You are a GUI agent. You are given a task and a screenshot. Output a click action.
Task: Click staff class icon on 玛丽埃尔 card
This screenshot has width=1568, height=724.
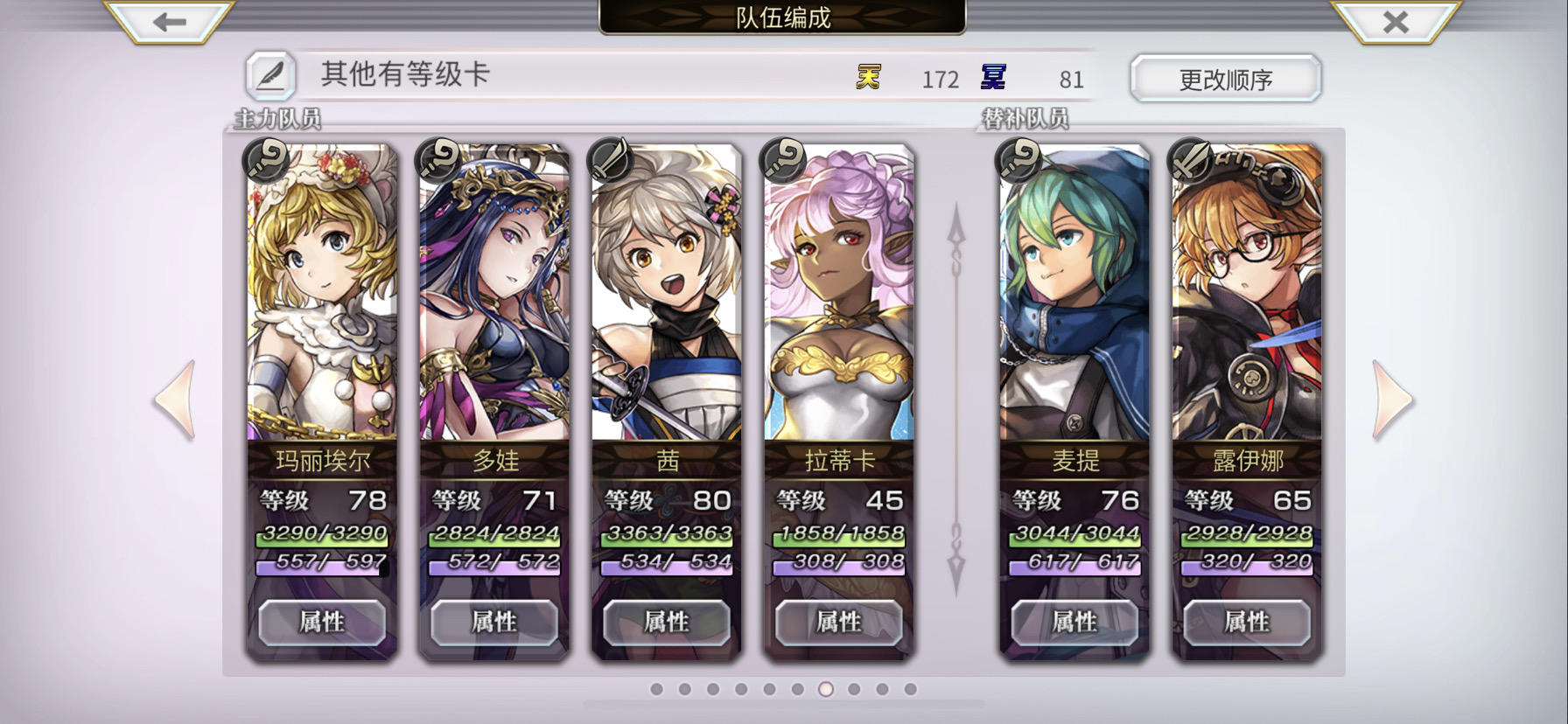click(x=266, y=160)
